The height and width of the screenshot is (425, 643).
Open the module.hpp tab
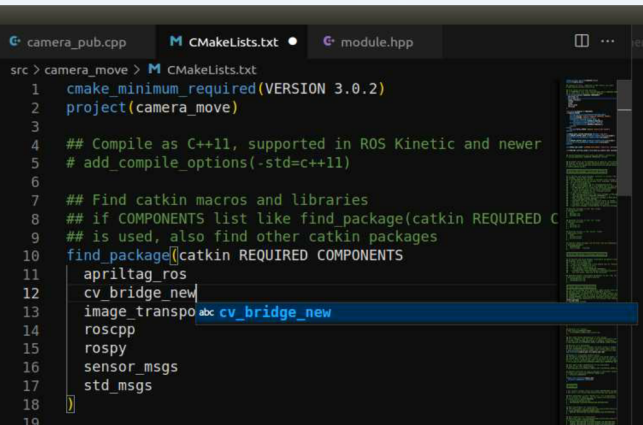coord(376,42)
